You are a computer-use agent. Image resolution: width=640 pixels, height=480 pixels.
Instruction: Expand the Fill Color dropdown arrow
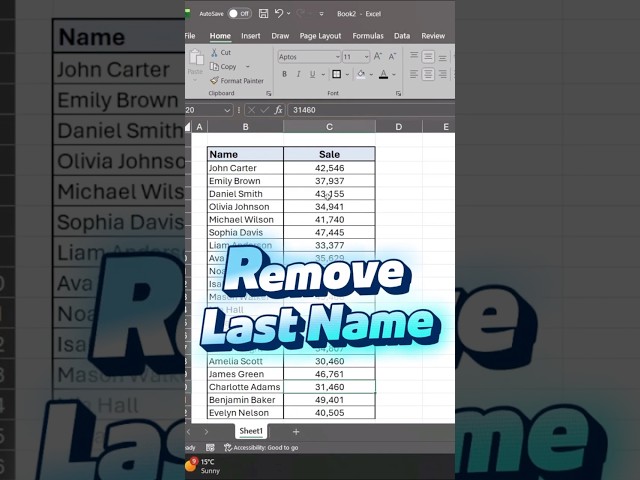click(x=371, y=74)
